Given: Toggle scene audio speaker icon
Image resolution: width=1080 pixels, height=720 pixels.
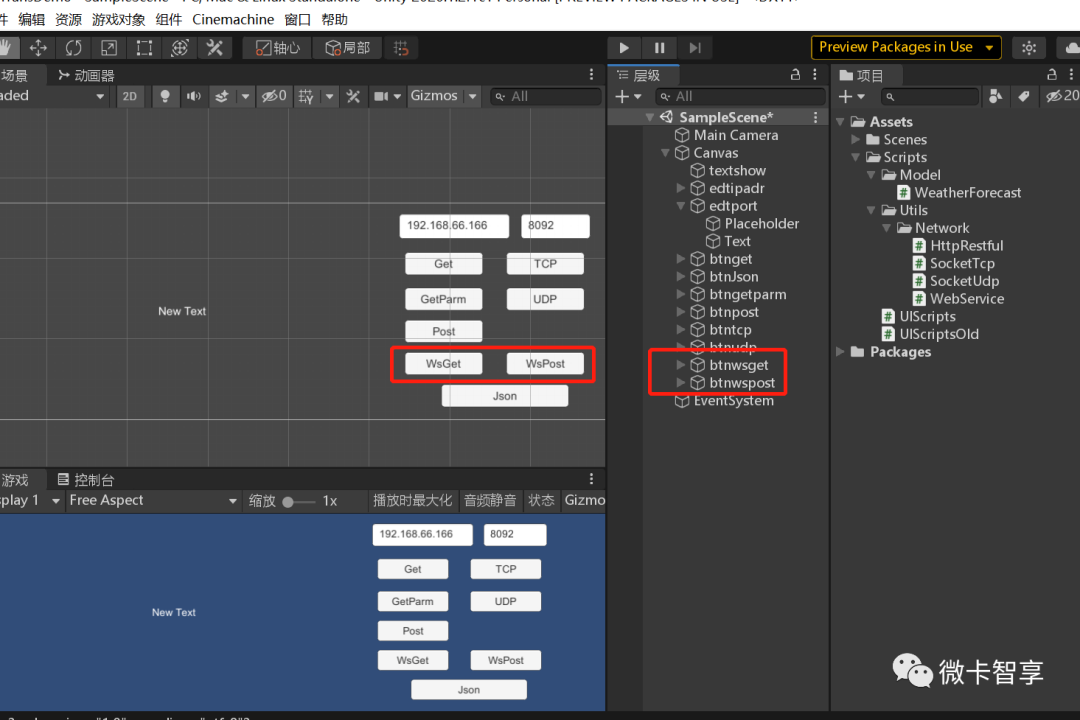Looking at the screenshot, I should pos(194,96).
